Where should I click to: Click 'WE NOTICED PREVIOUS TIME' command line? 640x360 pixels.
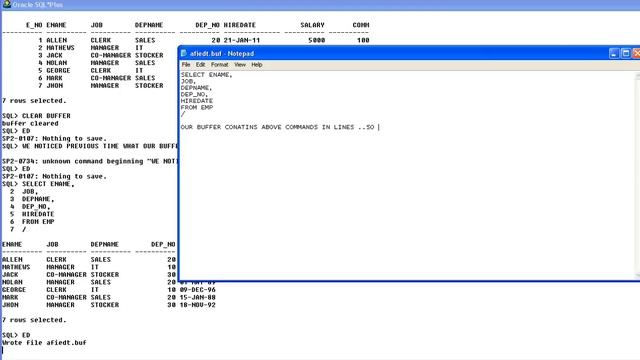90,146
